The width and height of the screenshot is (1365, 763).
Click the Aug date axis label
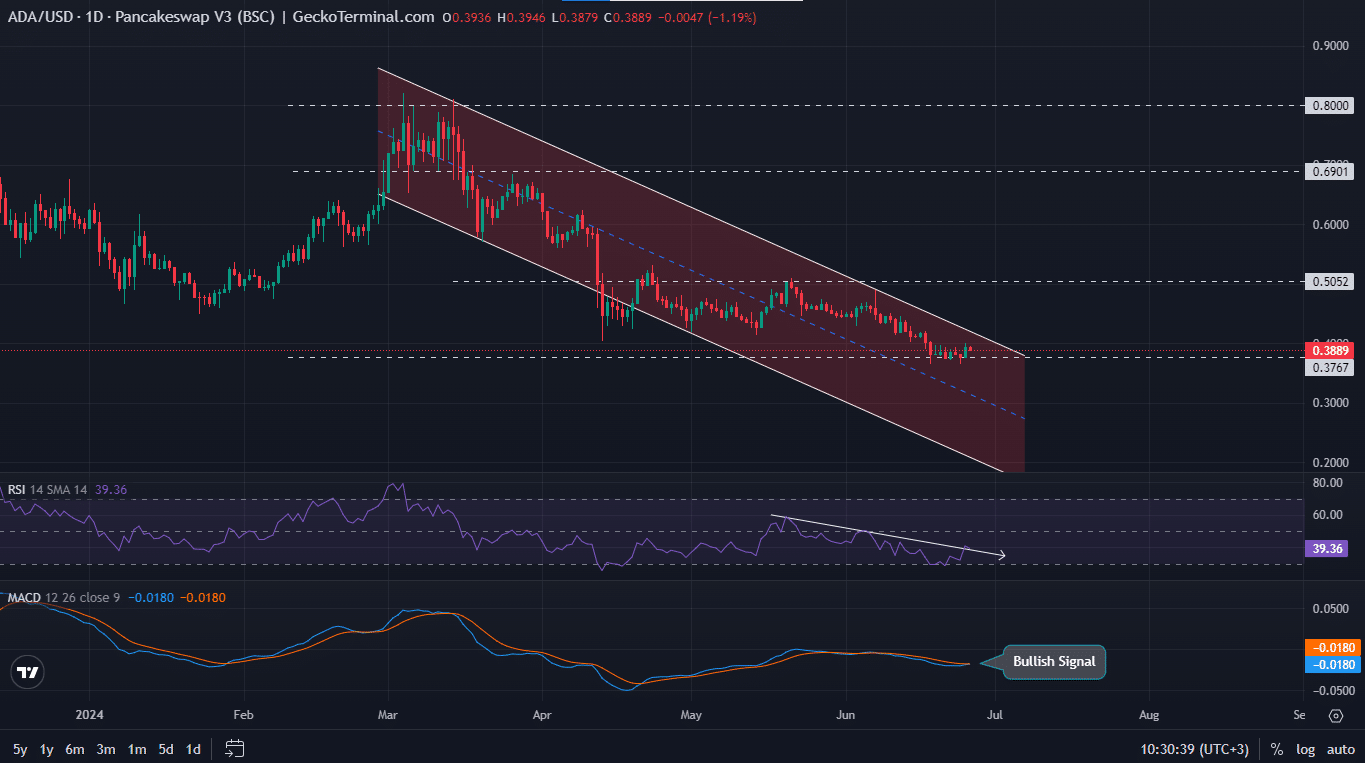pyautogui.click(x=1149, y=716)
